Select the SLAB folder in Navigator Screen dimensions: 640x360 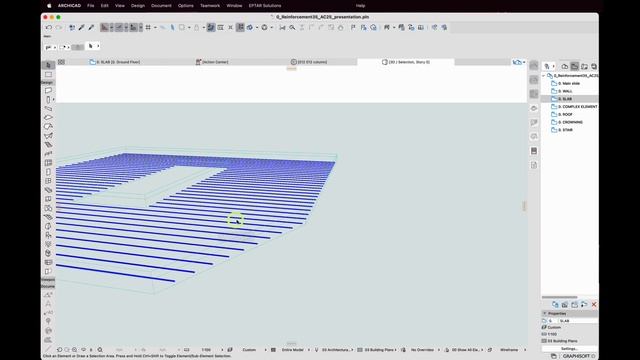point(570,99)
